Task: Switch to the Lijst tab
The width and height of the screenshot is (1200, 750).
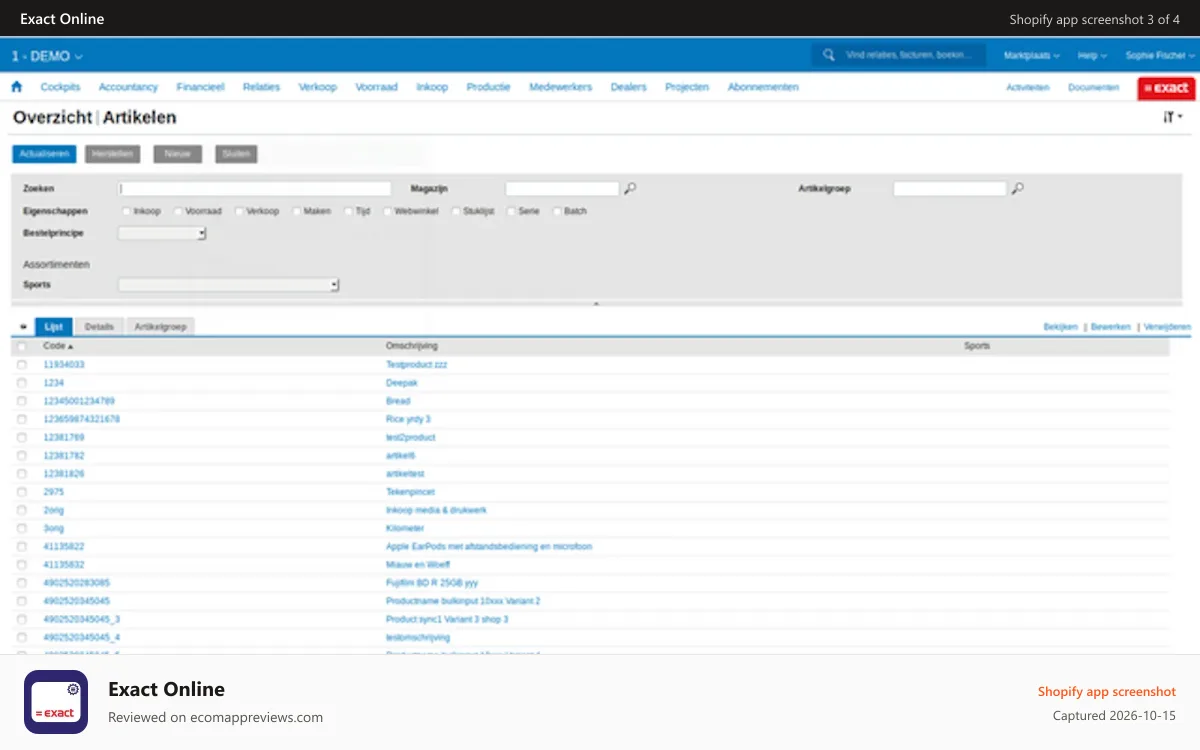Action: click(54, 327)
